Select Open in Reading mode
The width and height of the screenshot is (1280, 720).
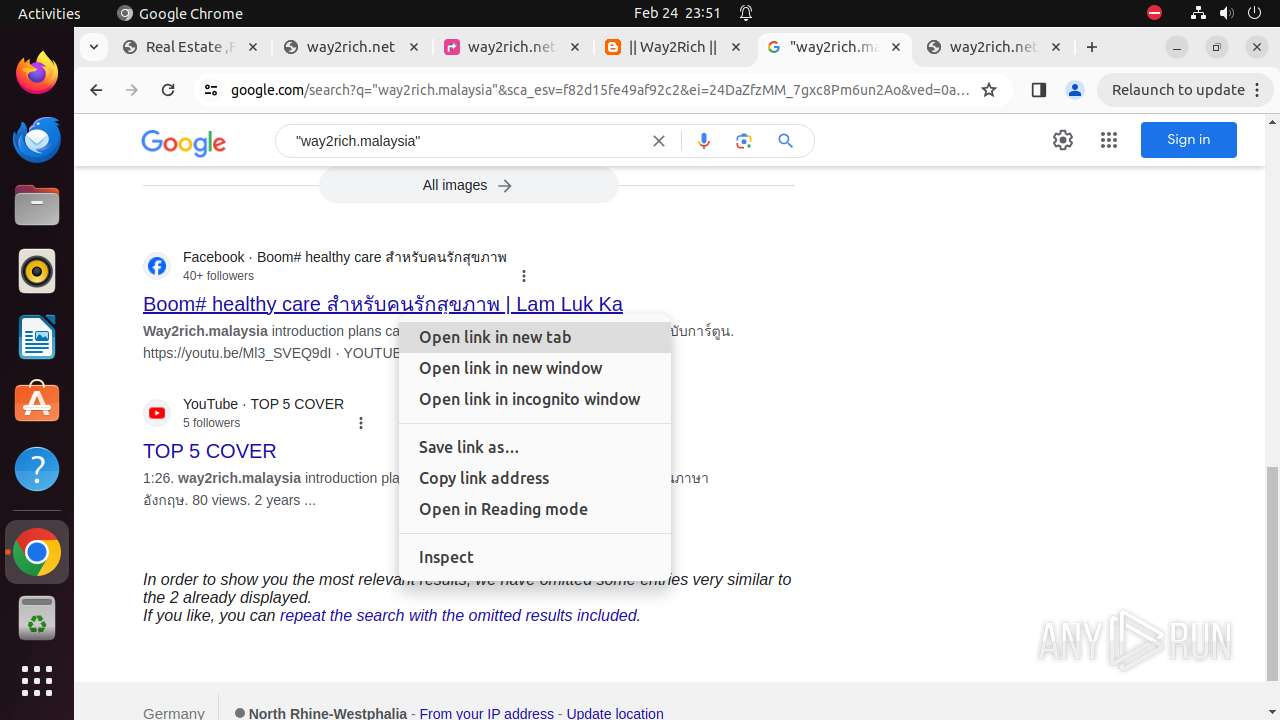[x=535, y=509]
